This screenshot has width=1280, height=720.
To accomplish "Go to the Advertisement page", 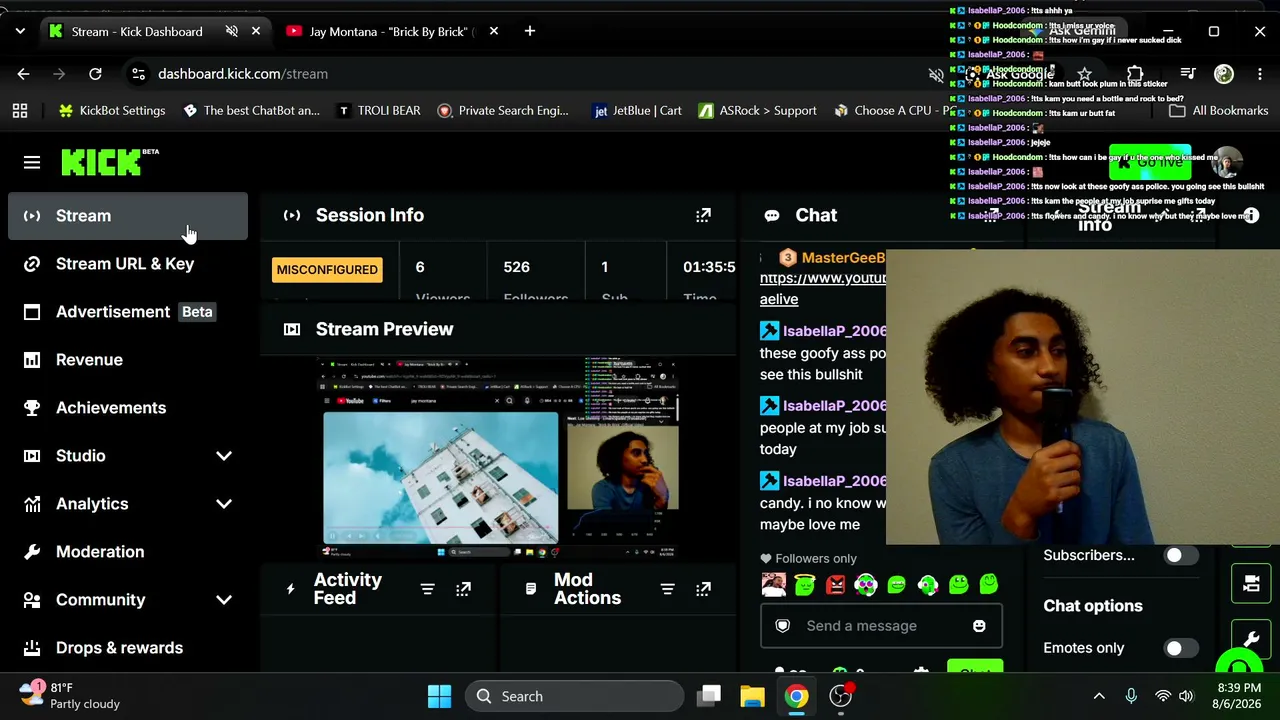I will click(x=128, y=312).
